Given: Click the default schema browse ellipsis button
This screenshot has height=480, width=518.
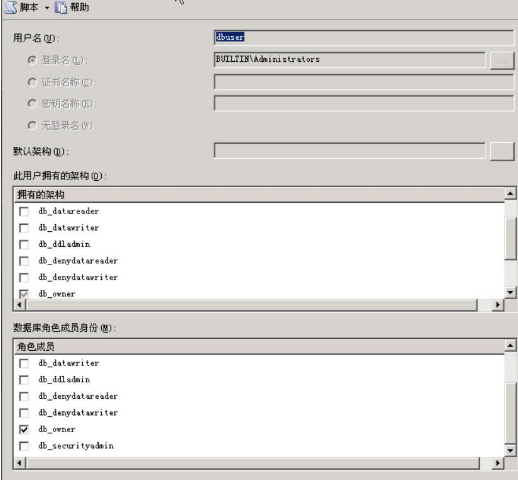Looking at the screenshot, I should coord(502,152).
